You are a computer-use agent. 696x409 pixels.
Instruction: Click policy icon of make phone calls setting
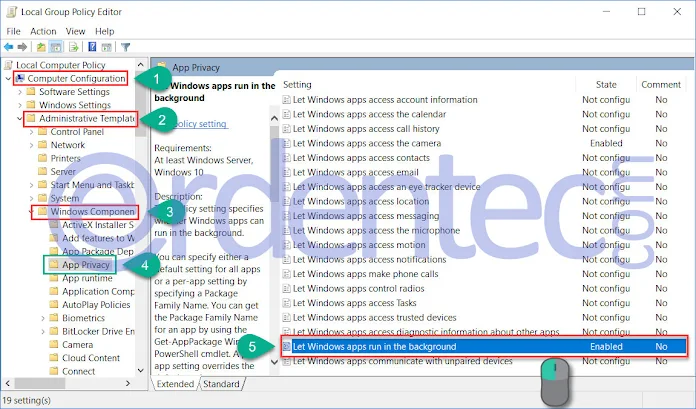287,274
